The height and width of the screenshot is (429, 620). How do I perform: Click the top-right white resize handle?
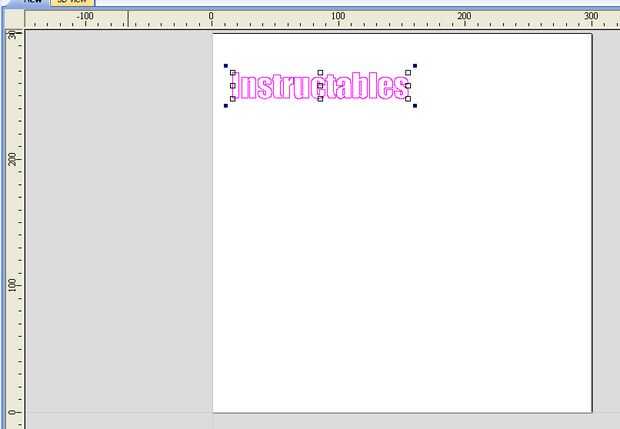point(408,73)
